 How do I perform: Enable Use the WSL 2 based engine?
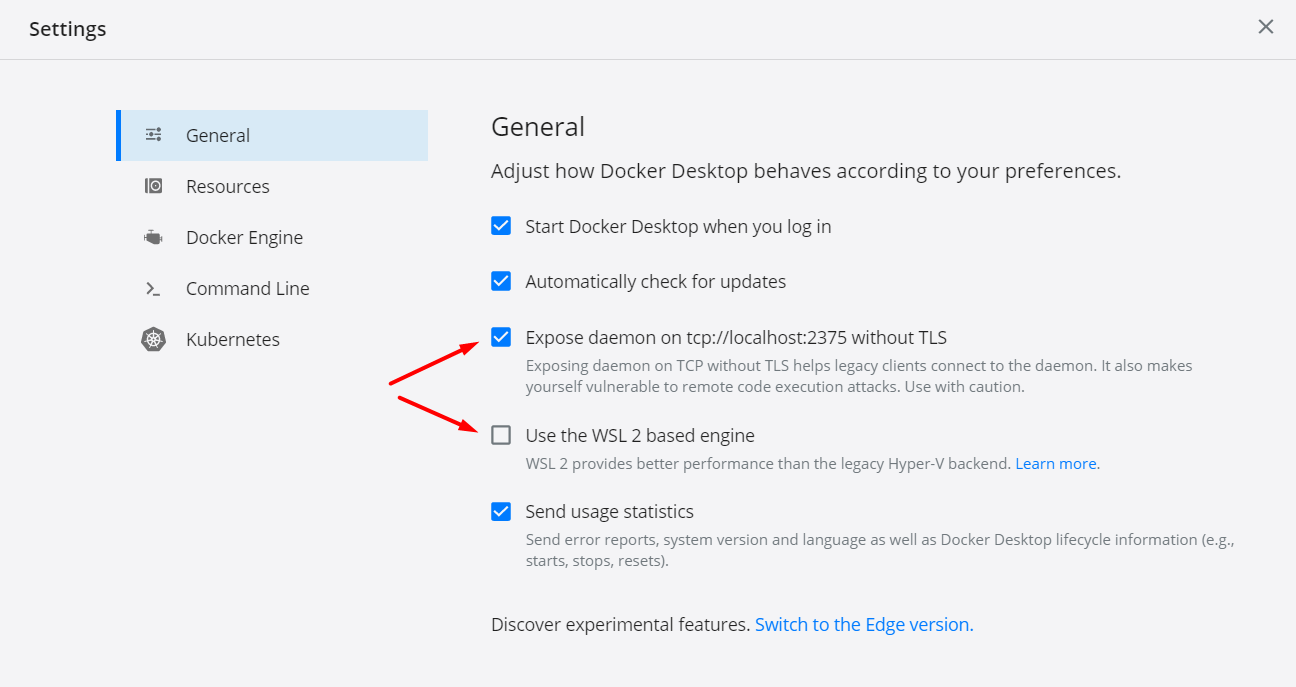click(x=501, y=435)
